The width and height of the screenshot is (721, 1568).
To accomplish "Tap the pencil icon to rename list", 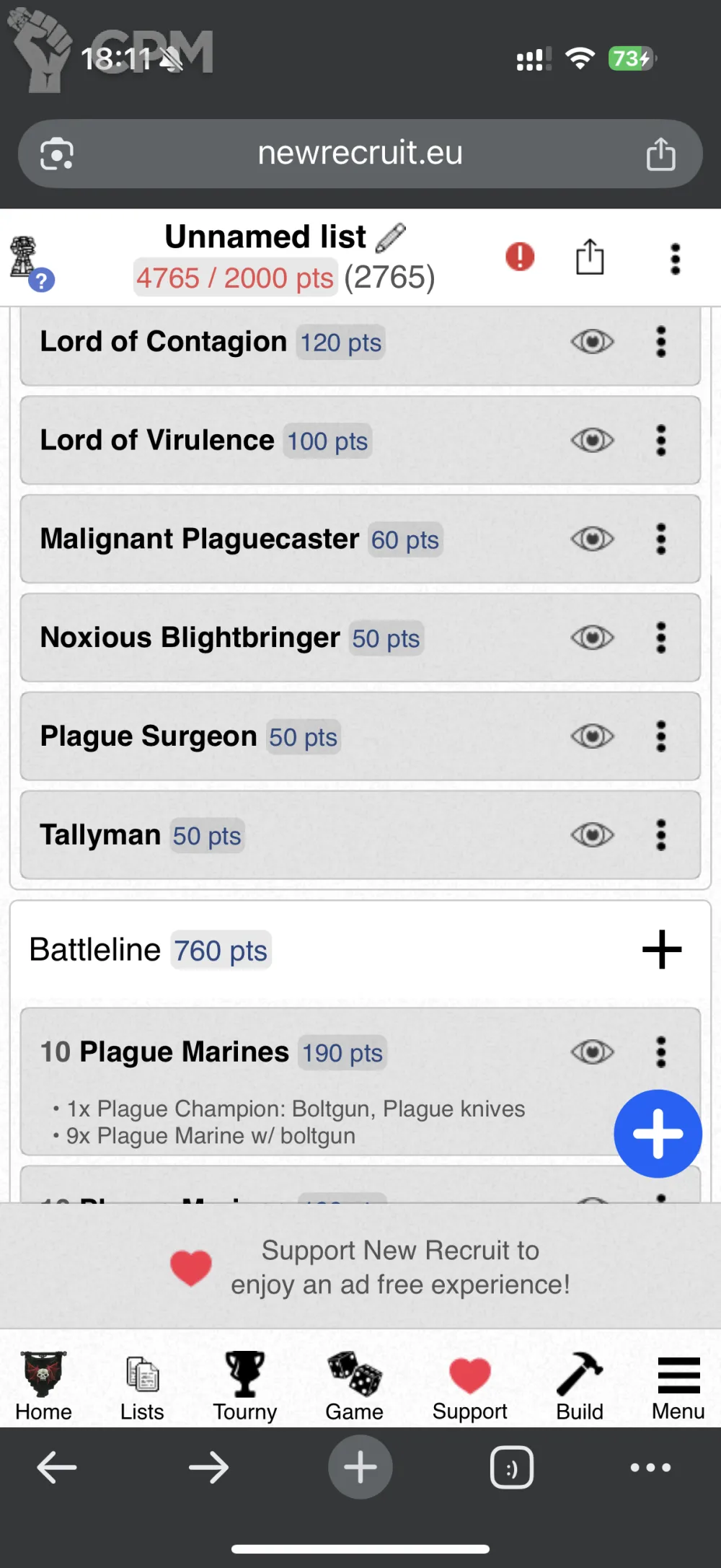I will [x=391, y=237].
